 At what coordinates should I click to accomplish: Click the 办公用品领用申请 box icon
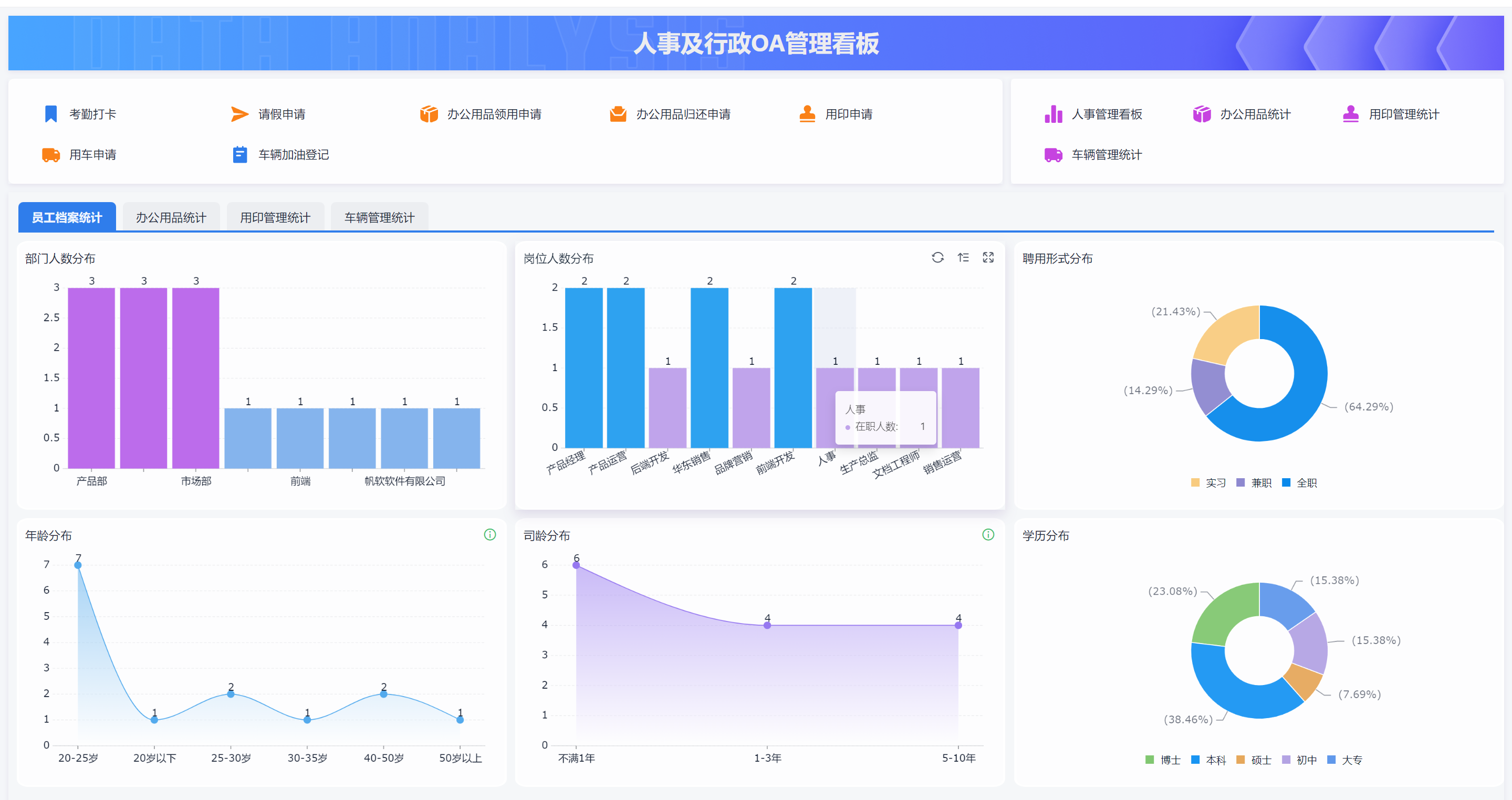pos(429,114)
